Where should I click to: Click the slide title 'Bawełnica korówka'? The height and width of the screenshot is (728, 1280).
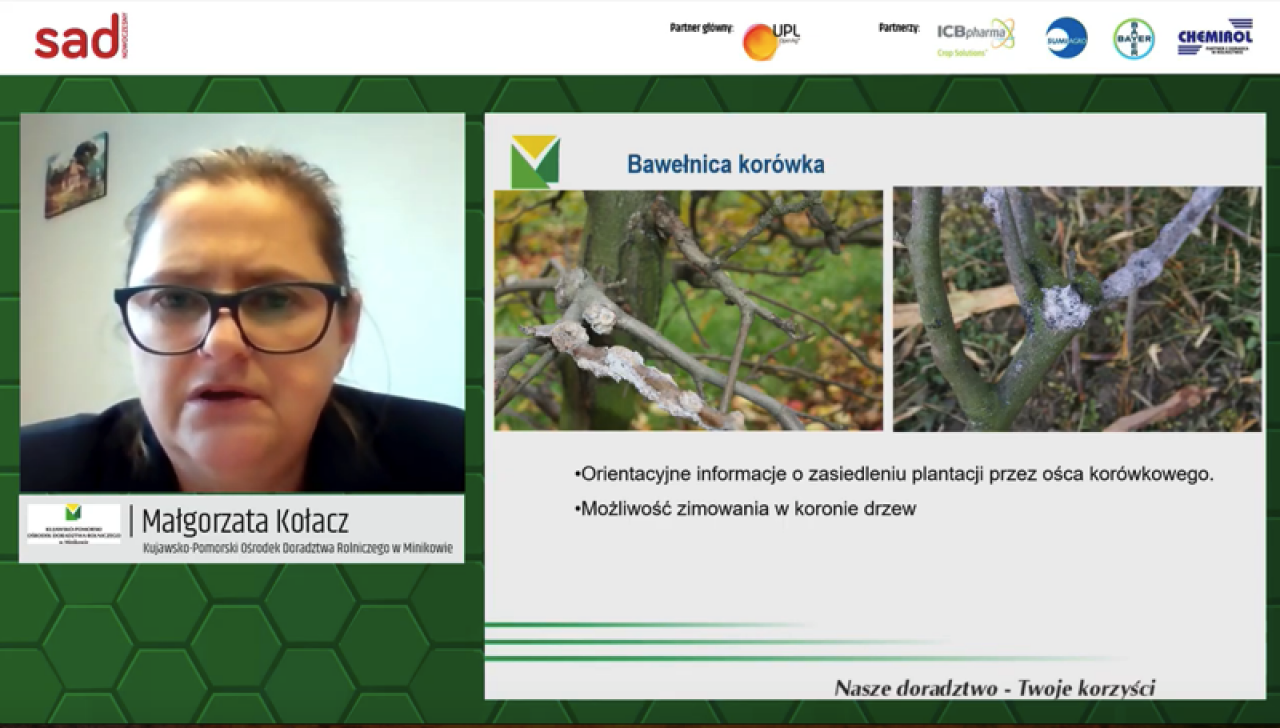coord(725,164)
